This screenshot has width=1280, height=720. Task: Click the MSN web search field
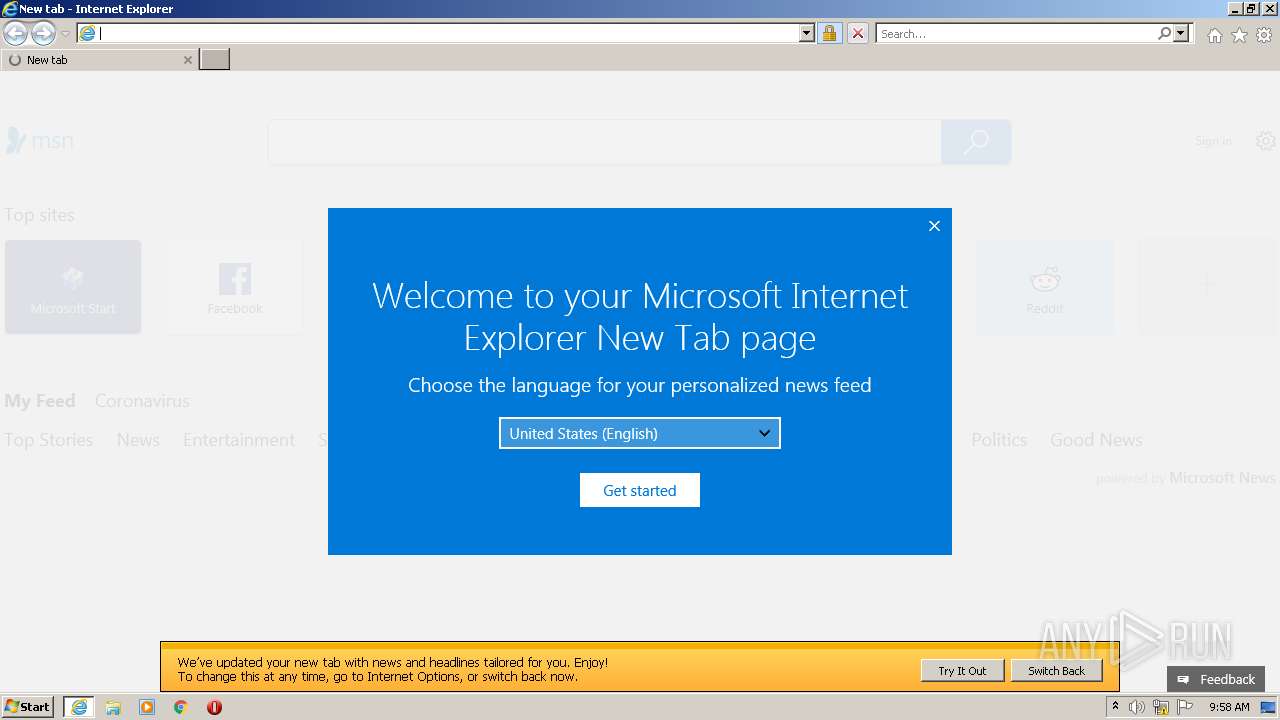click(604, 142)
